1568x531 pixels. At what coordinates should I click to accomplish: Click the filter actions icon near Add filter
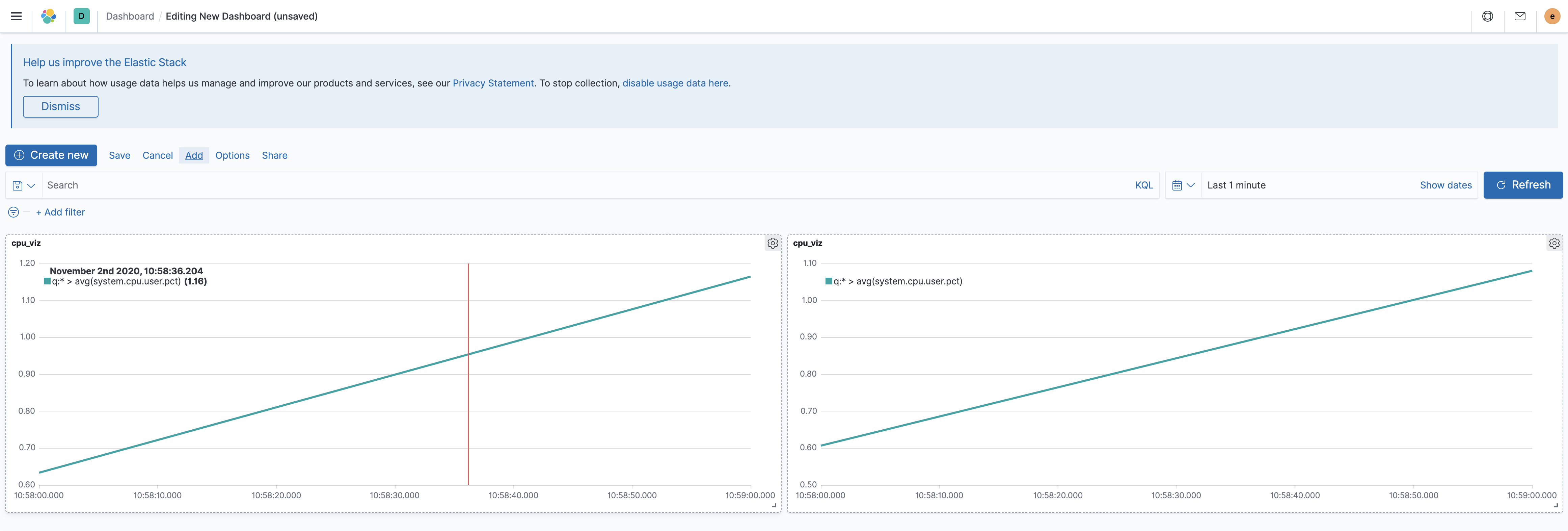(13, 212)
